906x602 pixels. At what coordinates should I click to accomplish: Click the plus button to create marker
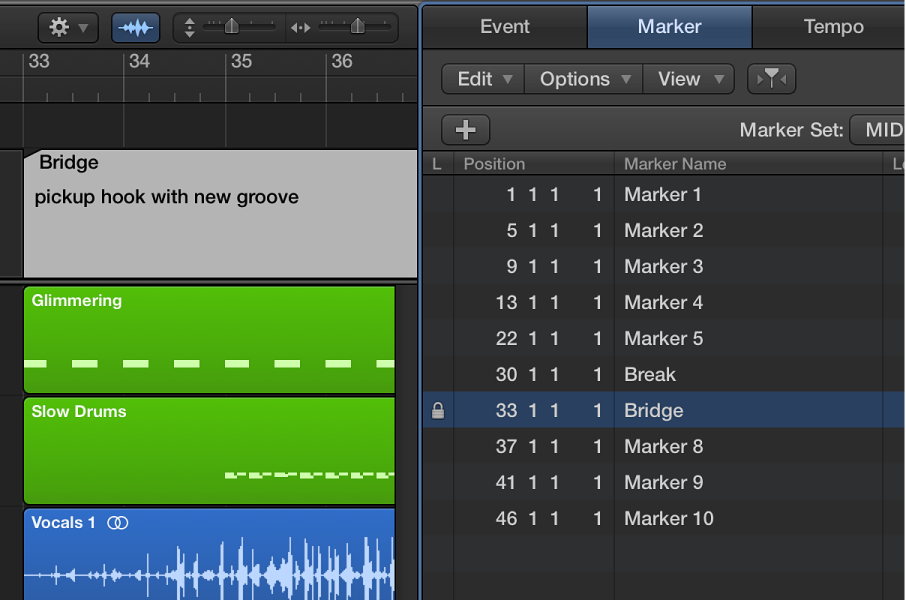coord(465,129)
